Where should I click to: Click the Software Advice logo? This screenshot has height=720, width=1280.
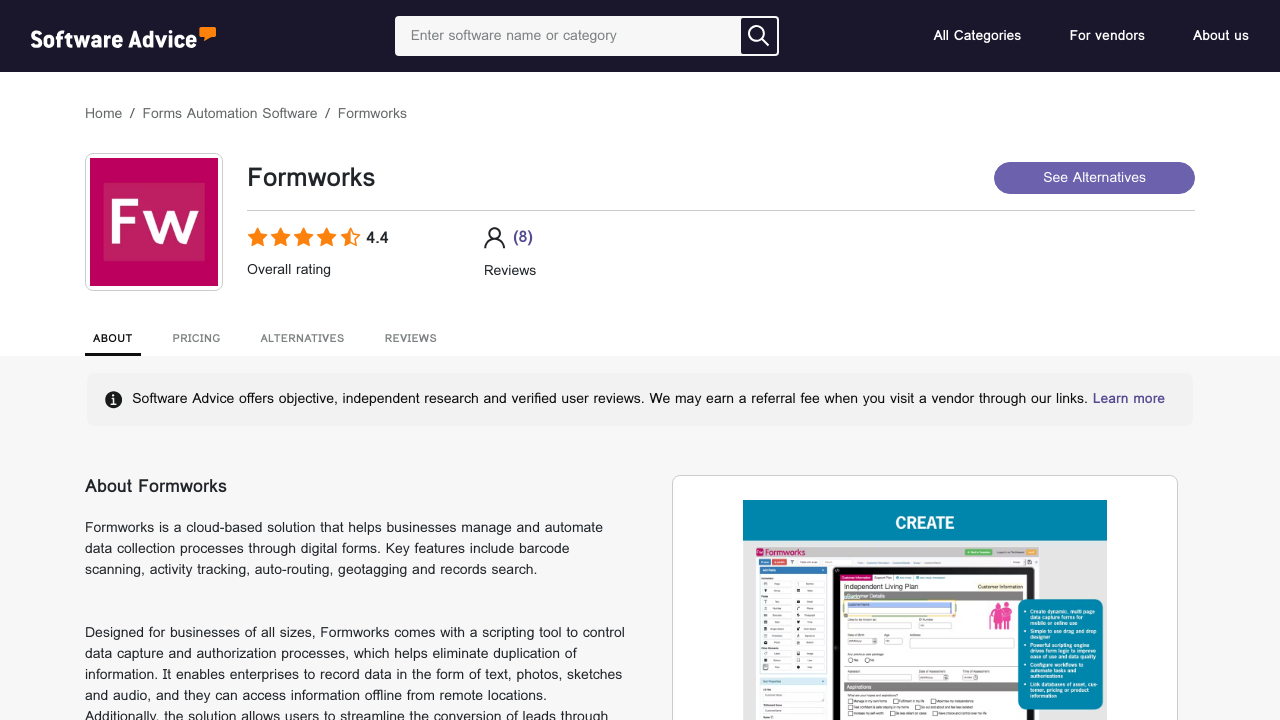coord(123,38)
